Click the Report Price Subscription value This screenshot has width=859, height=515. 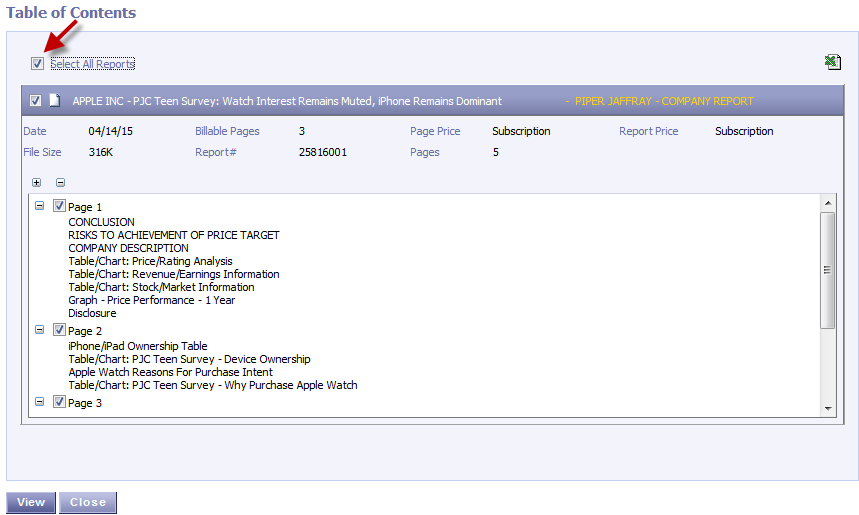(x=744, y=131)
